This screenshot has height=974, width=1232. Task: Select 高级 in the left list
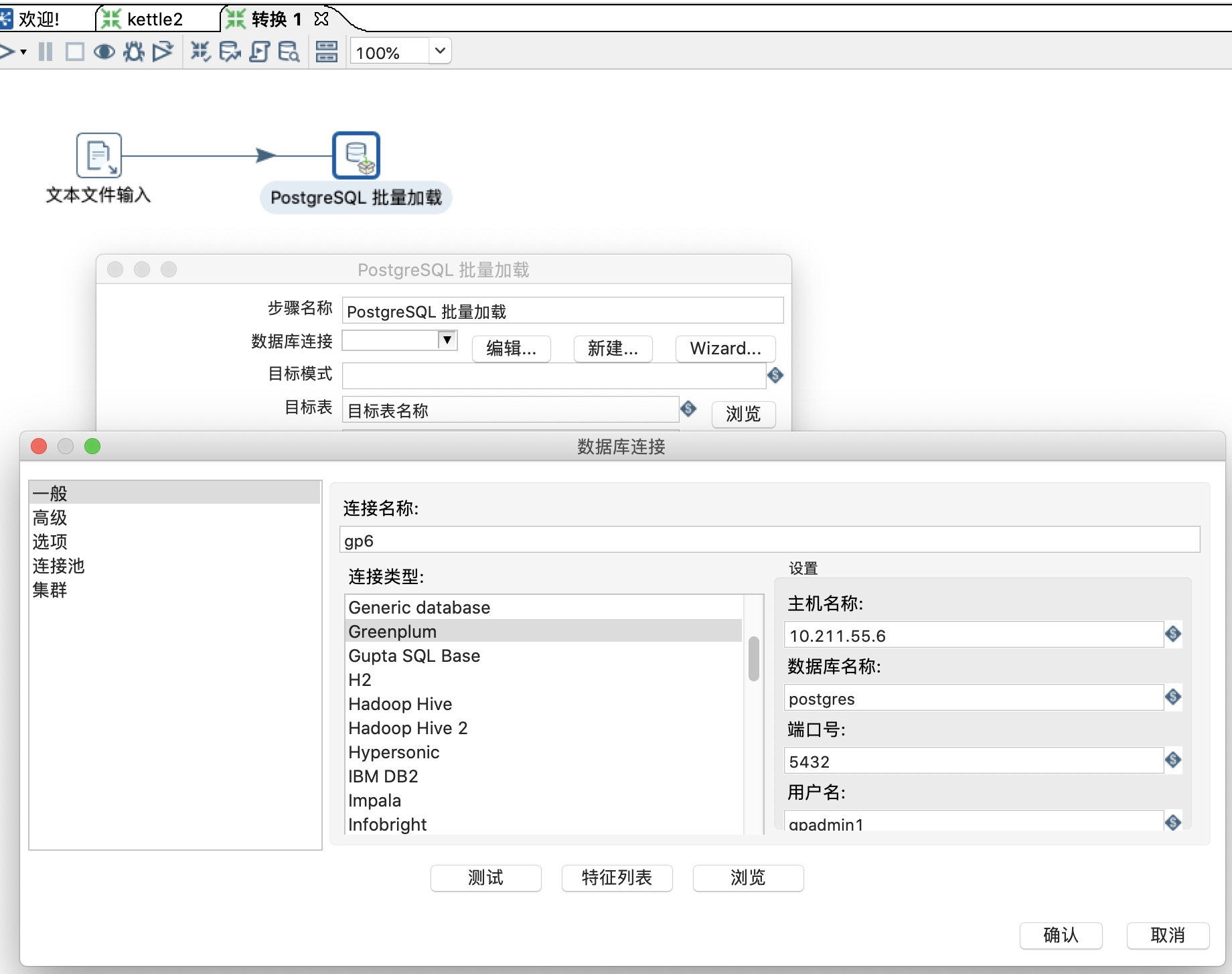point(175,517)
